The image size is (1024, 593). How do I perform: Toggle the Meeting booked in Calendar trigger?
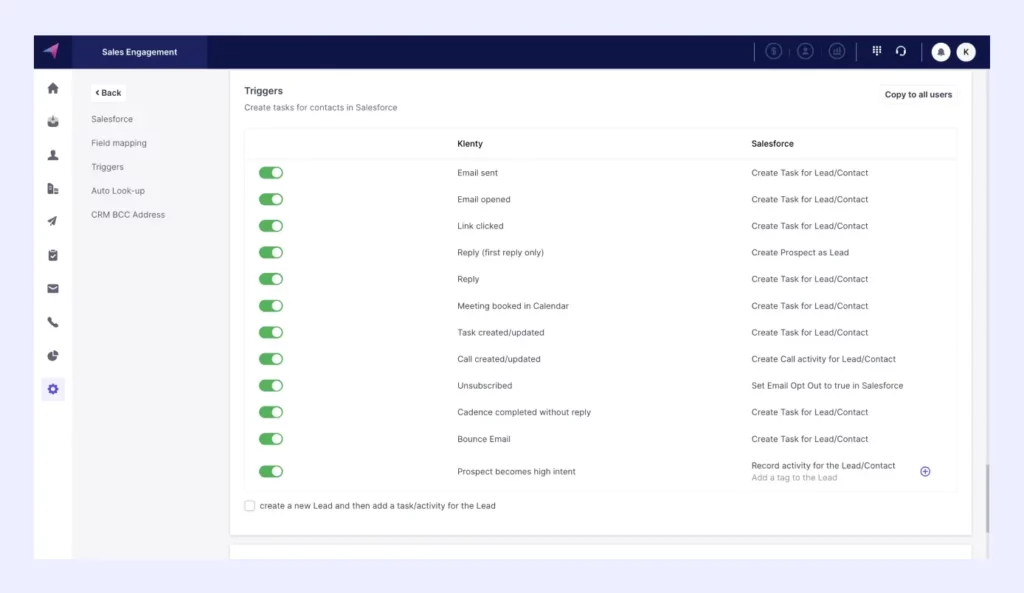(271, 306)
